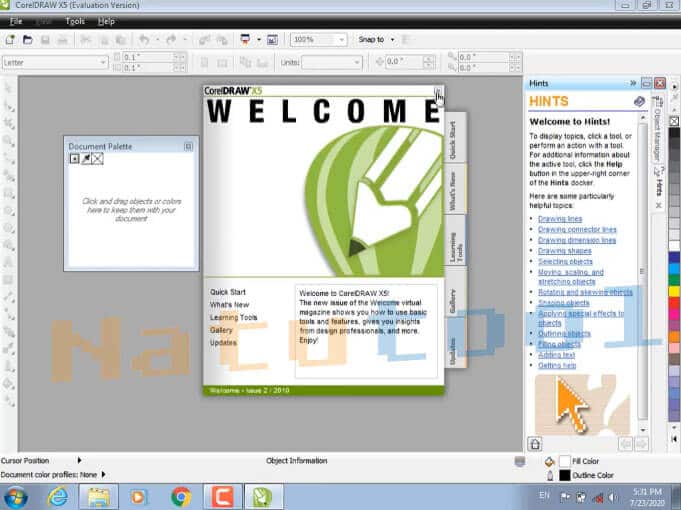Expand the Cursor Position arrow in status bar
This screenshot has height=510, width=681.
click(79, 461)
